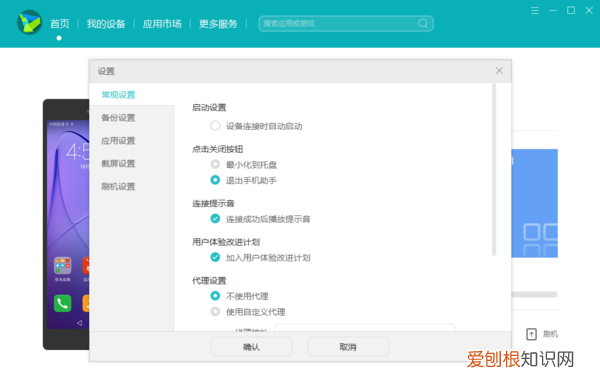Screen dimensions: 600x378
Task: Select 不使用代理 radio button
Action: pyautogui.click(x=215, y=296)
